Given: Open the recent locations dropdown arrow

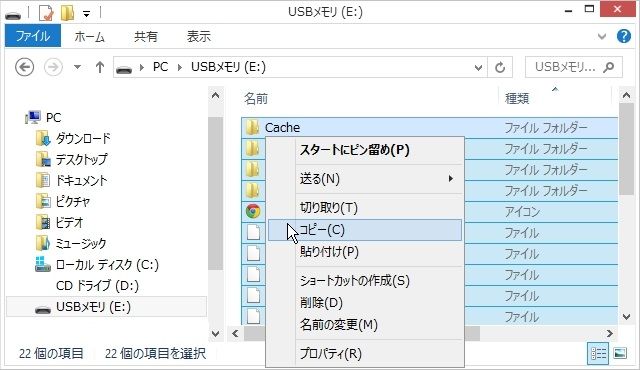Looking at the screenshot, I should 77,67.
